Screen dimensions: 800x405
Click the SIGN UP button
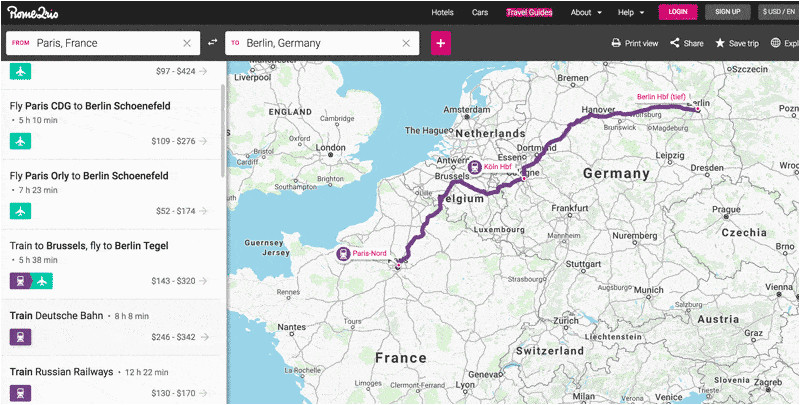click(728, 12)
